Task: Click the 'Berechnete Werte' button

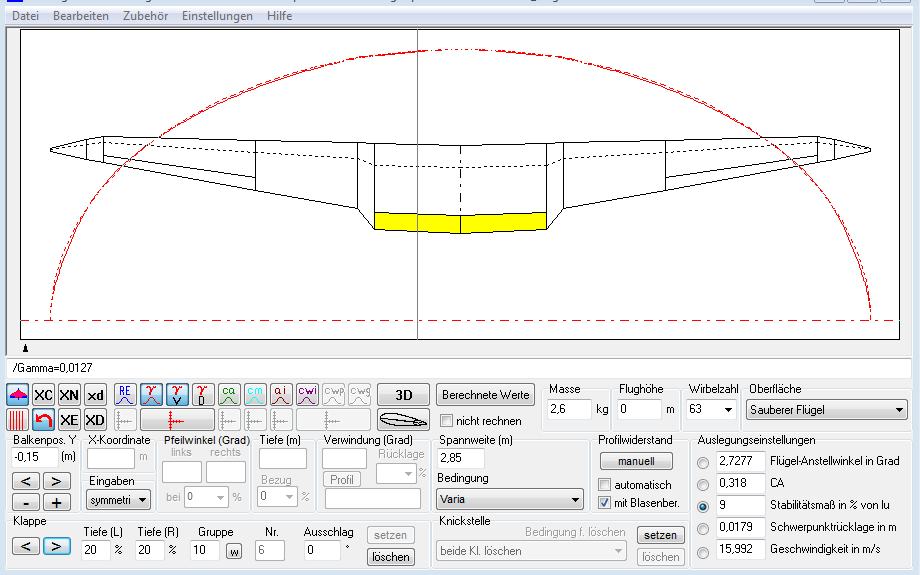Action: tap(487, 395)
